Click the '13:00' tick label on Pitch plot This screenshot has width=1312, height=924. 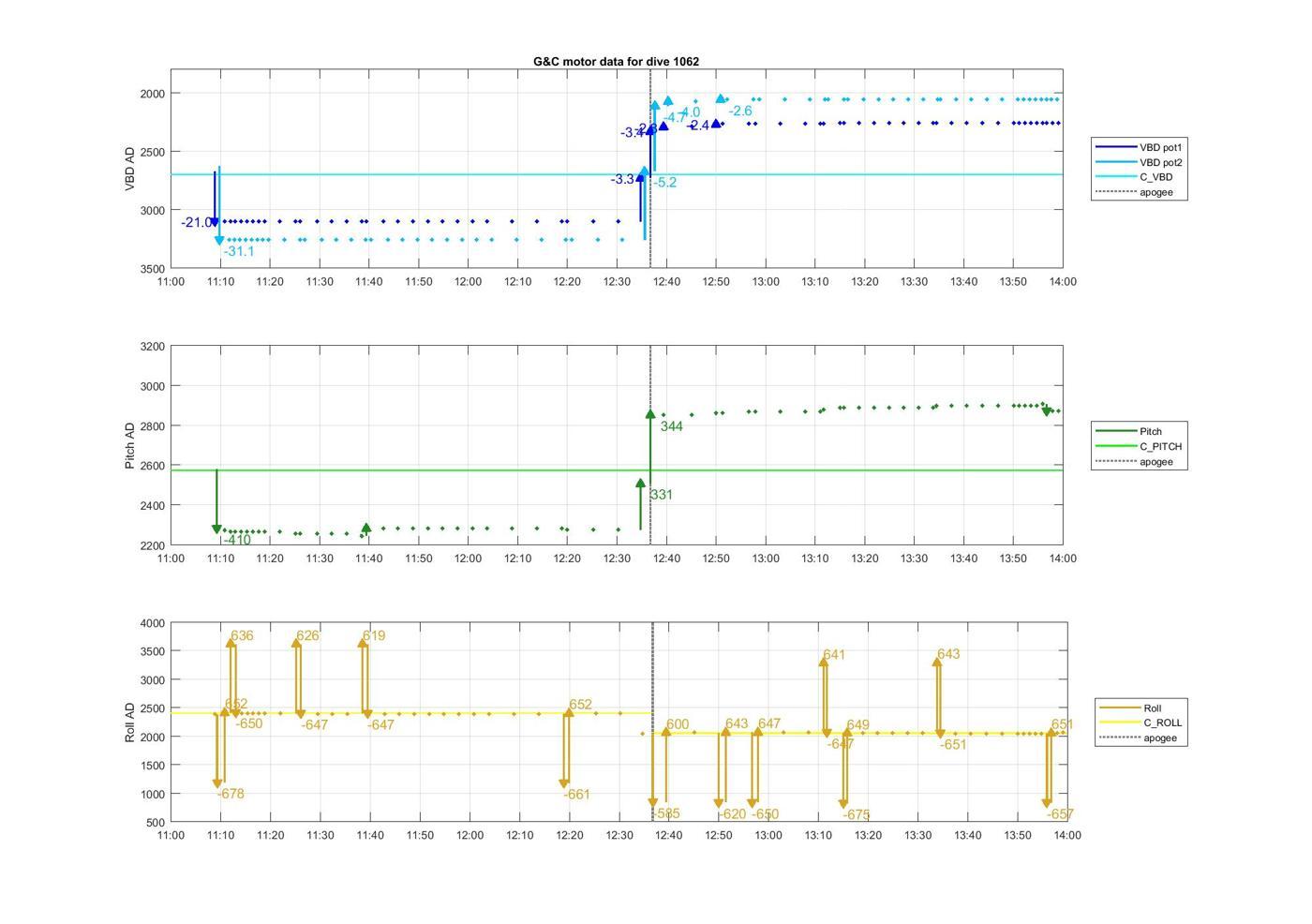pyautogui.click(x=766, y=558)
